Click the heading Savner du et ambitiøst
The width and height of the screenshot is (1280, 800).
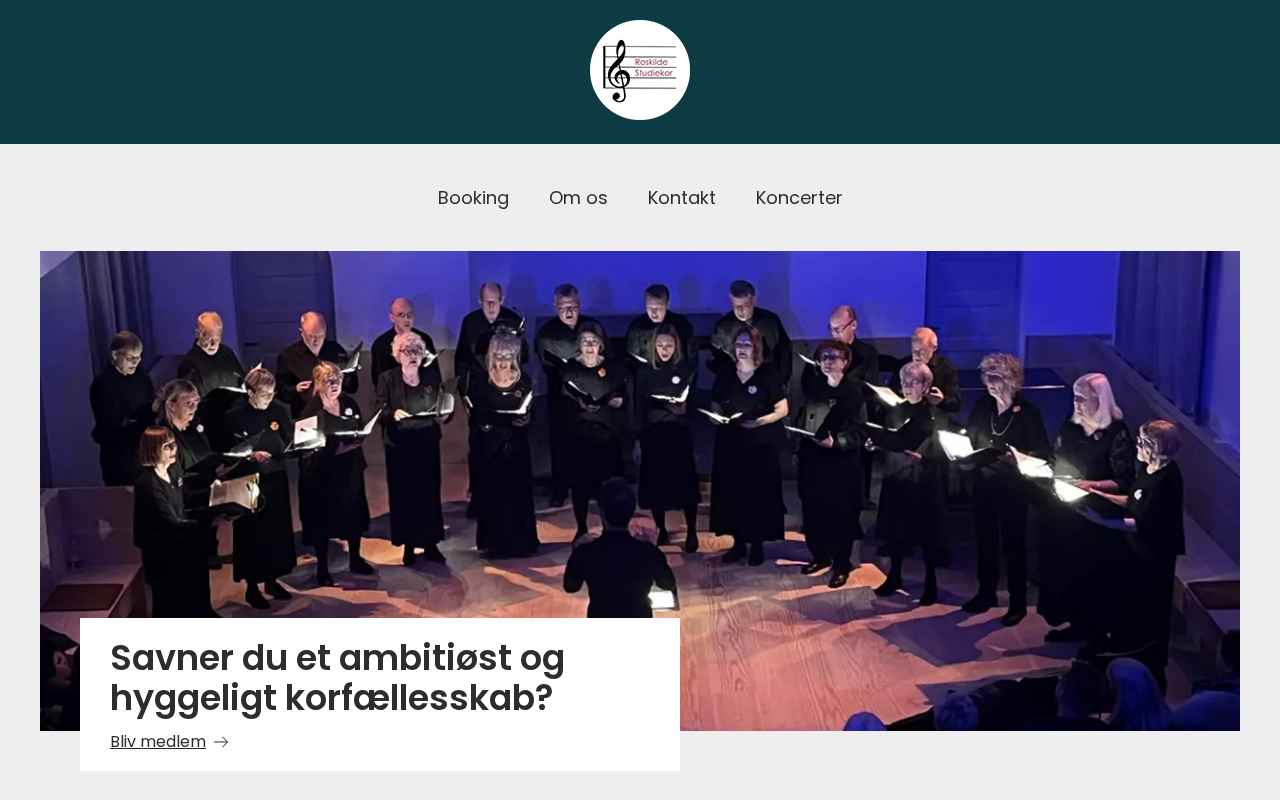point(337,678)
